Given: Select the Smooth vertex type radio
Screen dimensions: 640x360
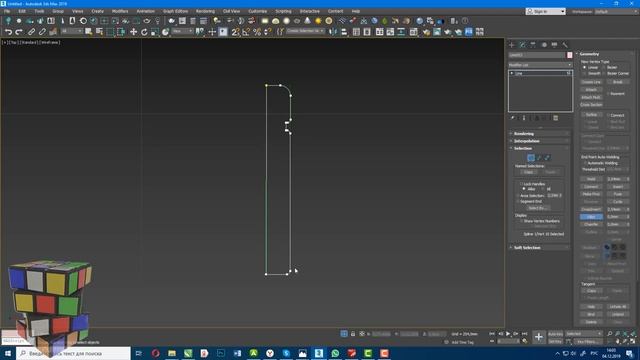Looking at the screenshot, I should click(x=584, y=73).
